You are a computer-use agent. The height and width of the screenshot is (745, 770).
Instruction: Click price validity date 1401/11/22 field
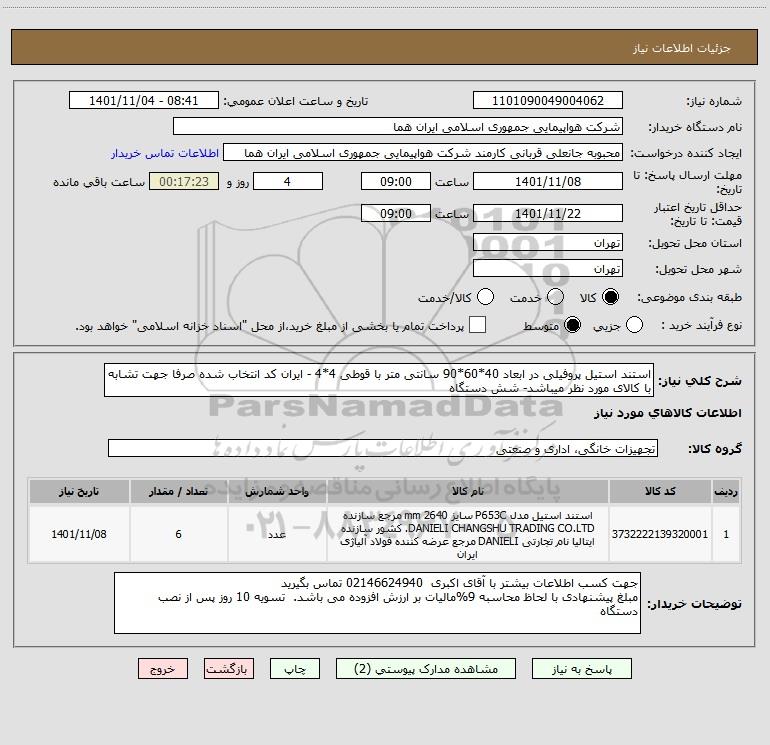[547, 214]
